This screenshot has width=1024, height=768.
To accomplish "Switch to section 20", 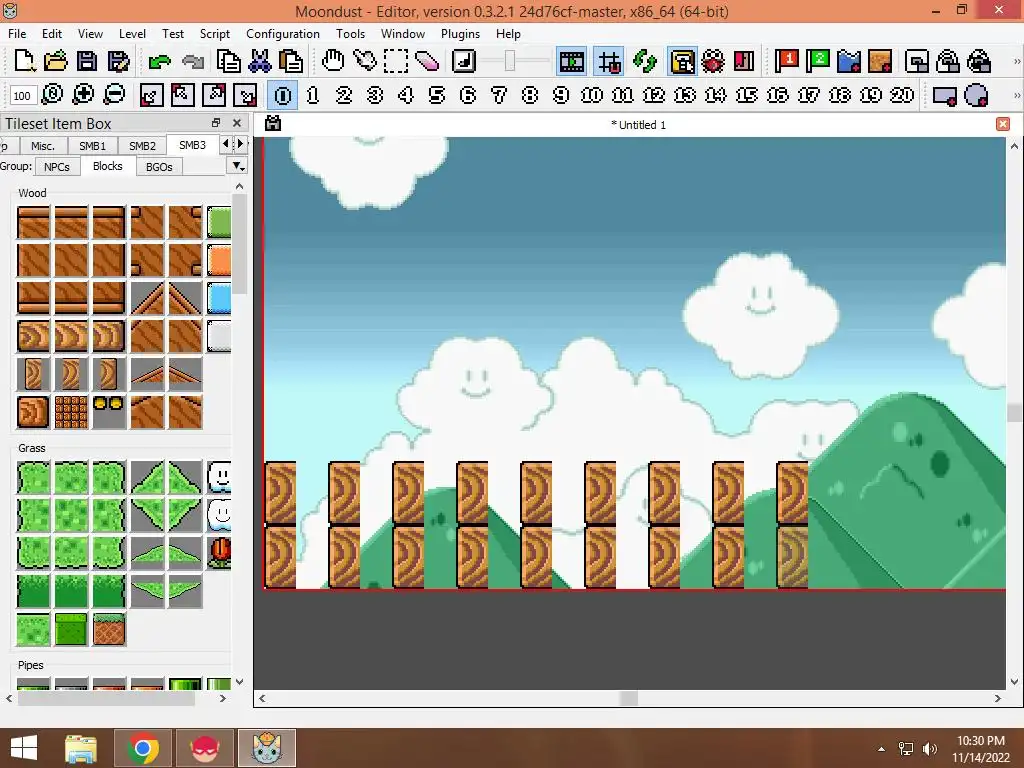I will tap(902, 95).
